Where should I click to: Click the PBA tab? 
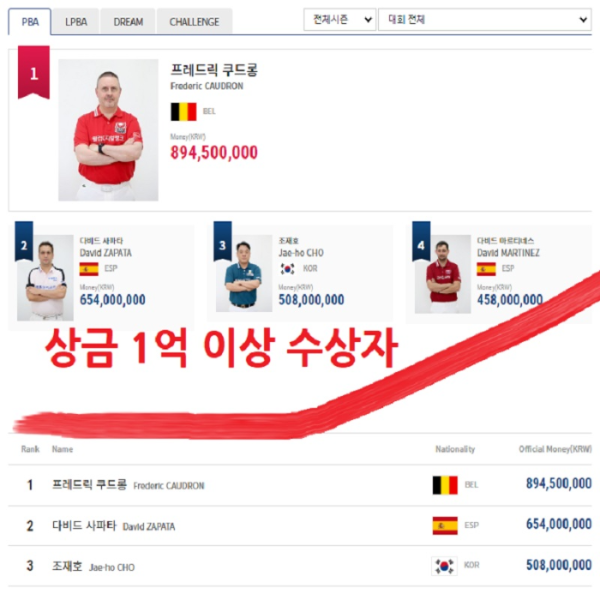pyautogui.click(x=30, y=21)
